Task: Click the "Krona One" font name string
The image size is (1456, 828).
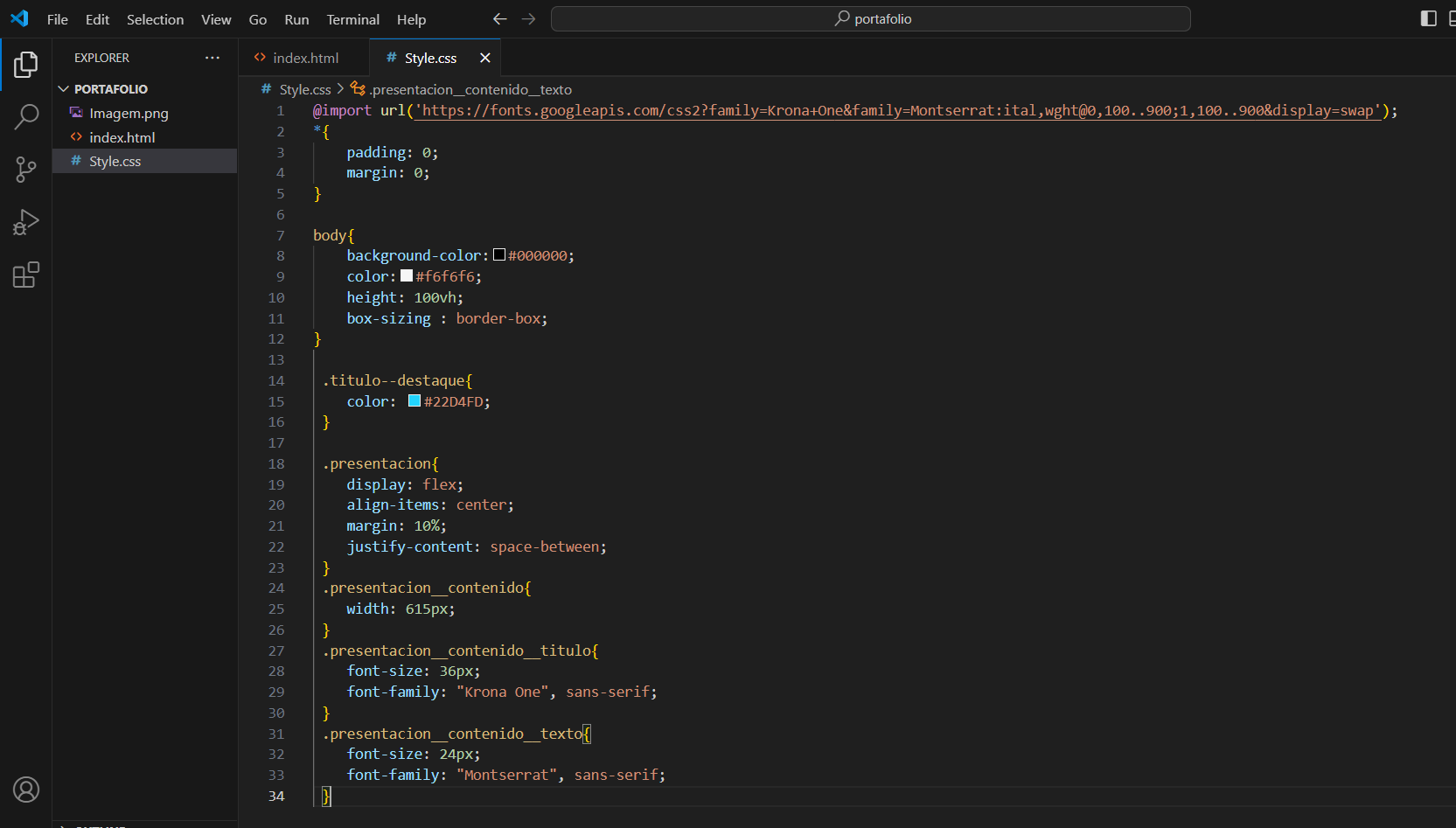Action: tap(503, 692)
